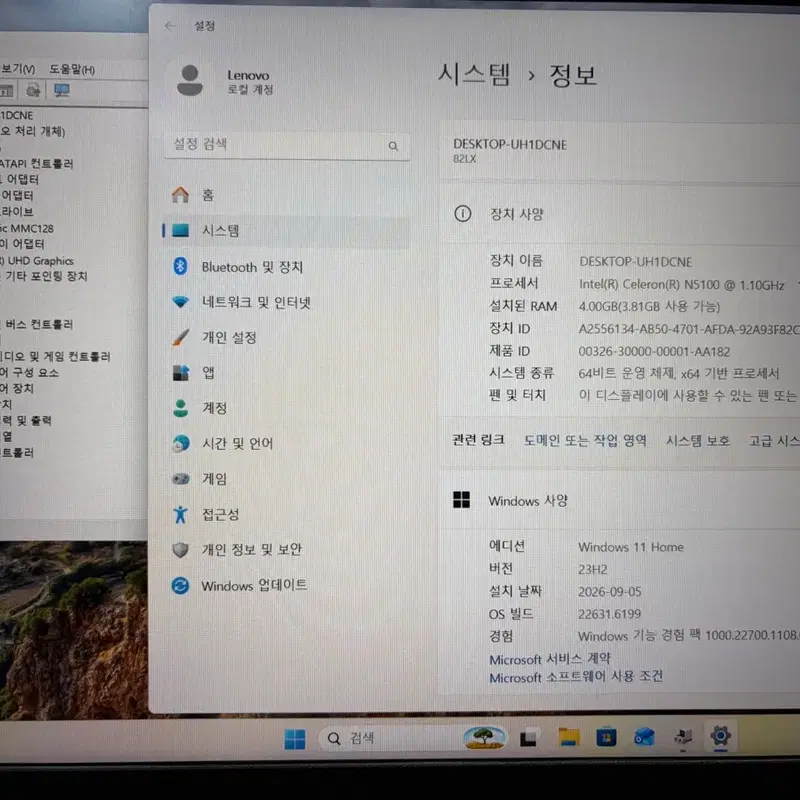The image size is (800, 800).
Task: Open the Bluetooth 및 장치 settings
Action: click(x=286, y=267)
